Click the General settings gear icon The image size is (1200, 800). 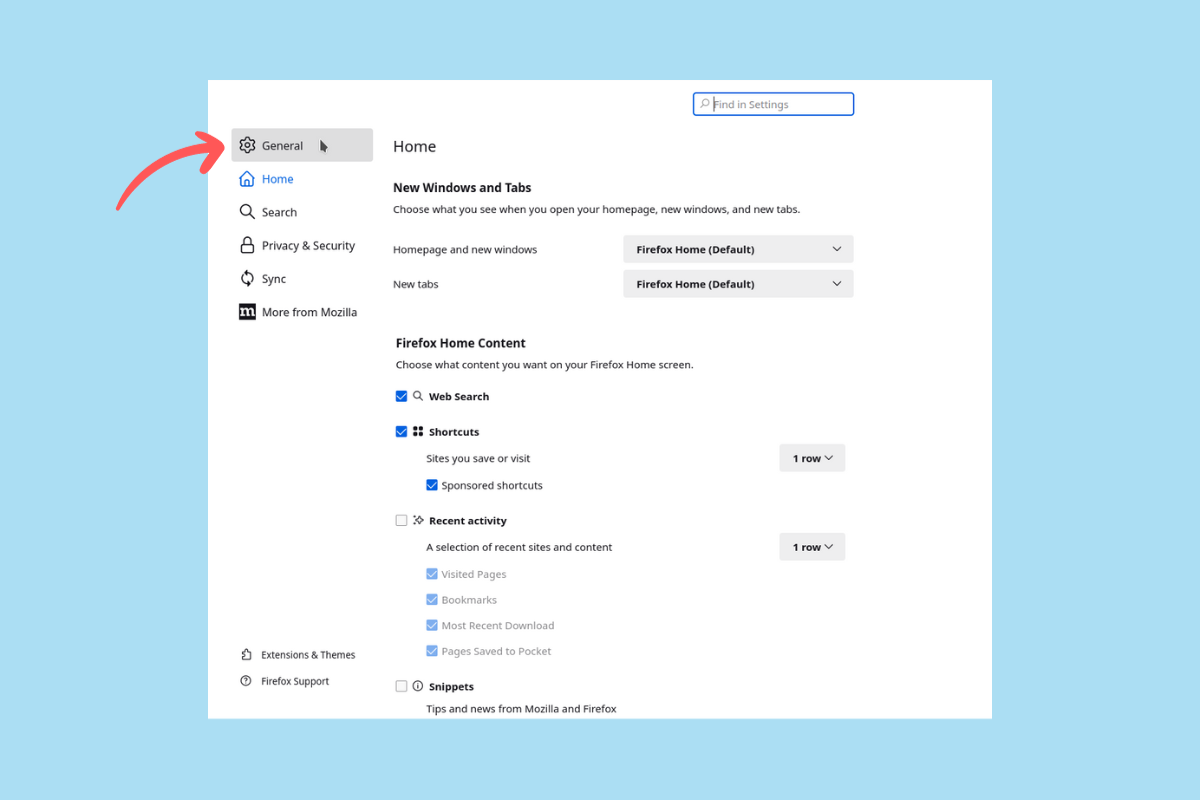247,145
